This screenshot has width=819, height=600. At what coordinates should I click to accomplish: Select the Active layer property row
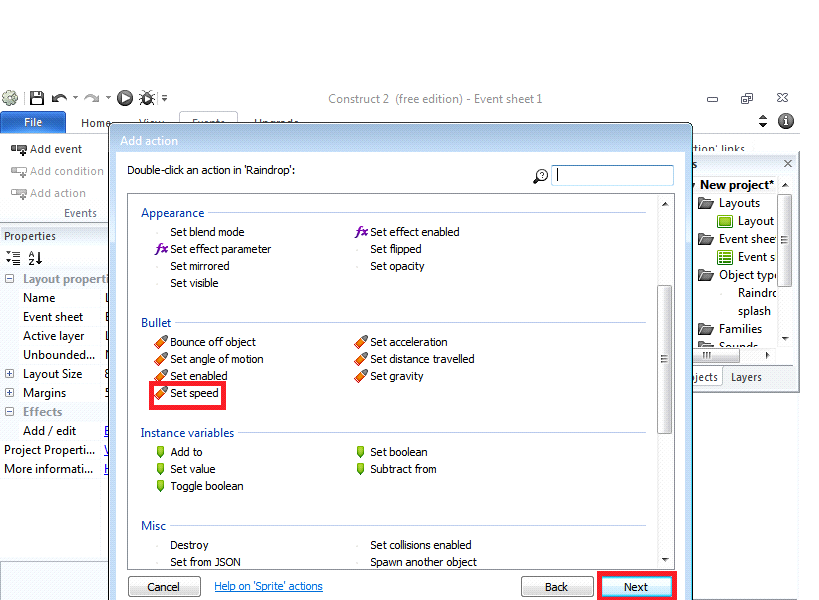pyautogui.click(x=54, y=336)
